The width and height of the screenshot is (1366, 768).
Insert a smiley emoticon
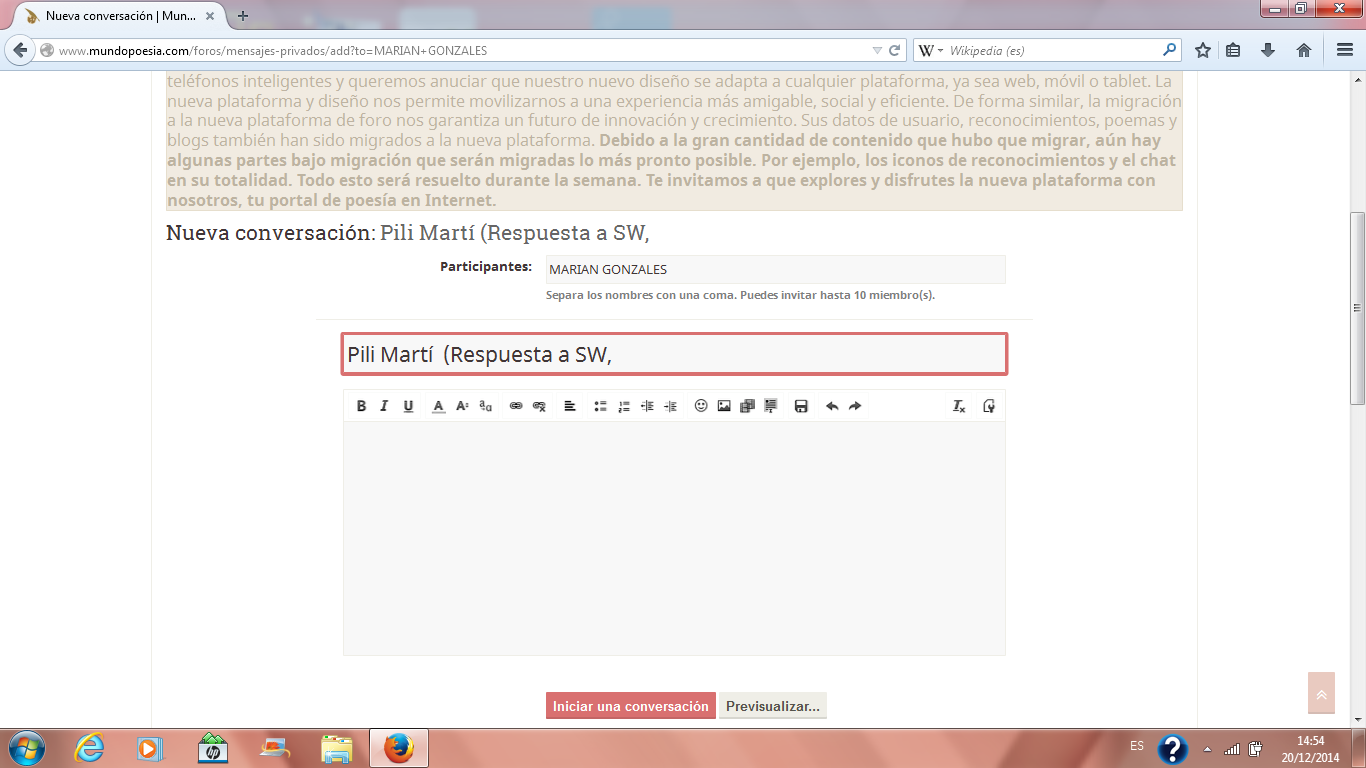(x=701, y=406)
